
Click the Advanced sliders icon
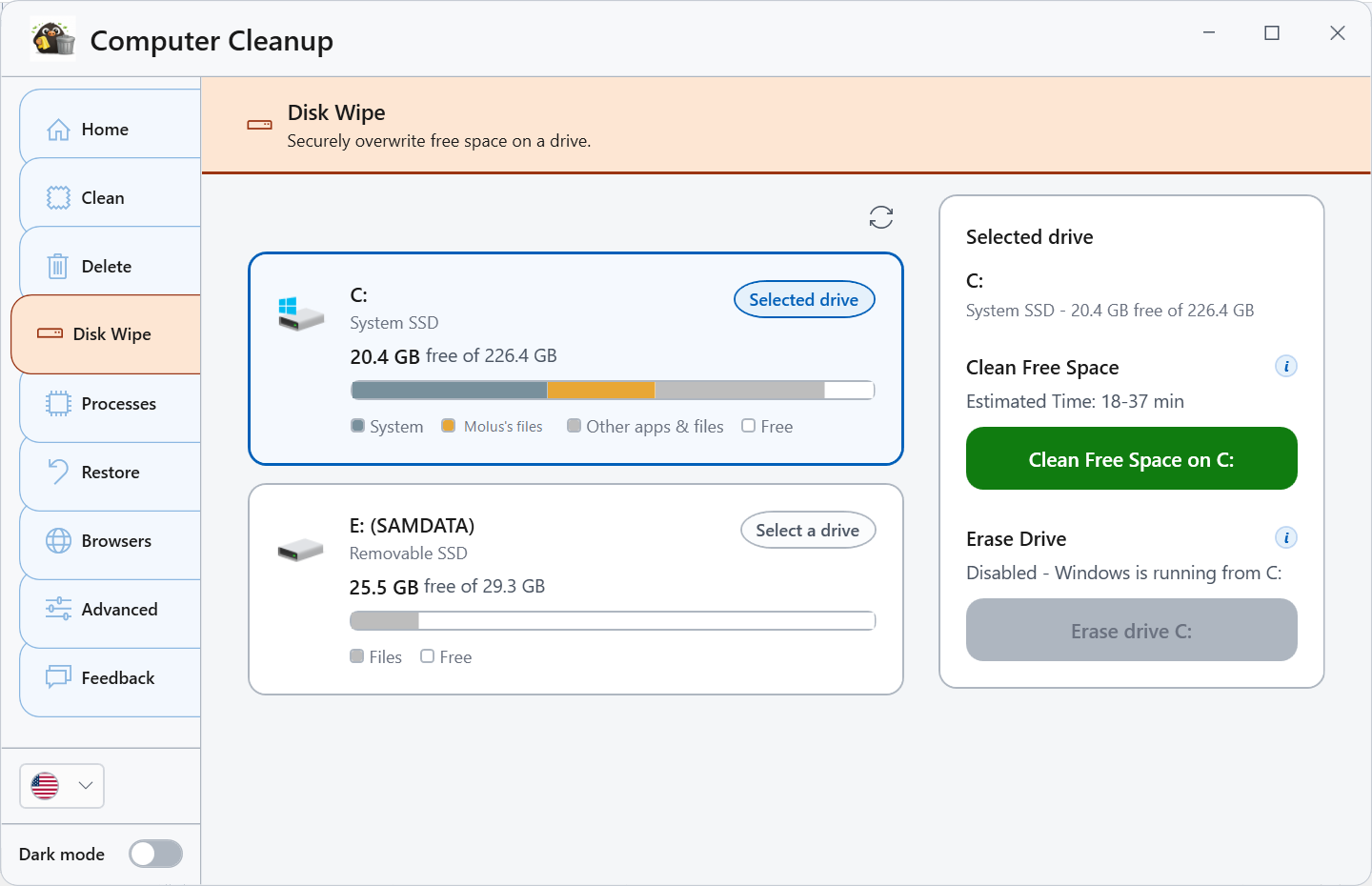[x=58, y=609]
